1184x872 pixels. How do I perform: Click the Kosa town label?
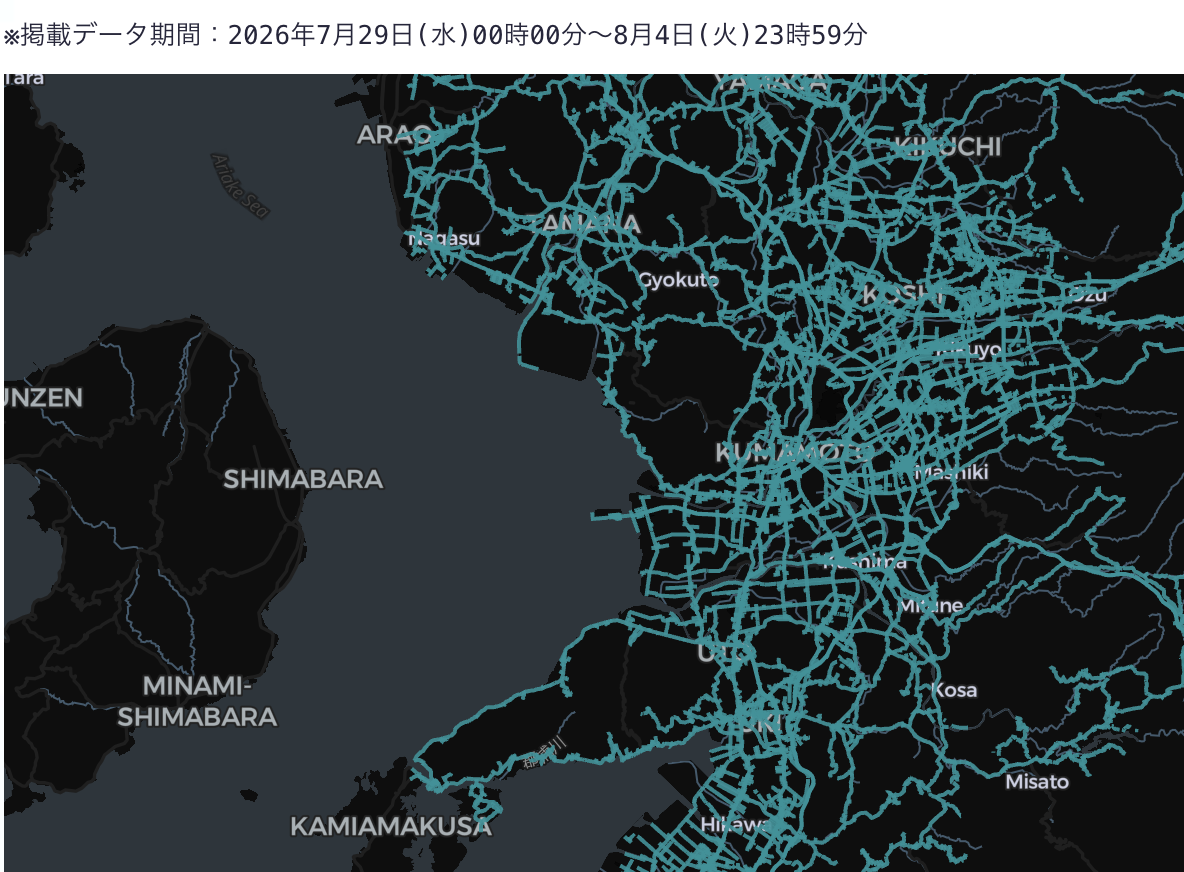[x=954, y=690]
